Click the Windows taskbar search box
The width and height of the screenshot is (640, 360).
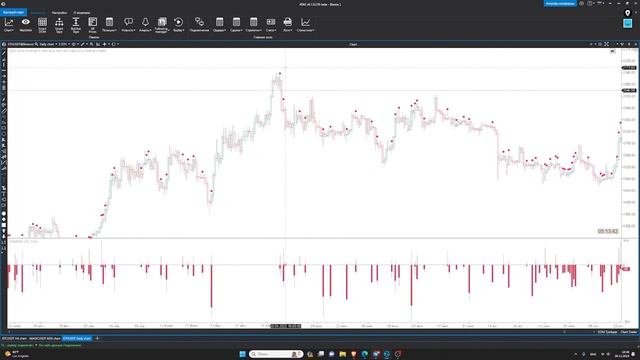click(276, 354)
